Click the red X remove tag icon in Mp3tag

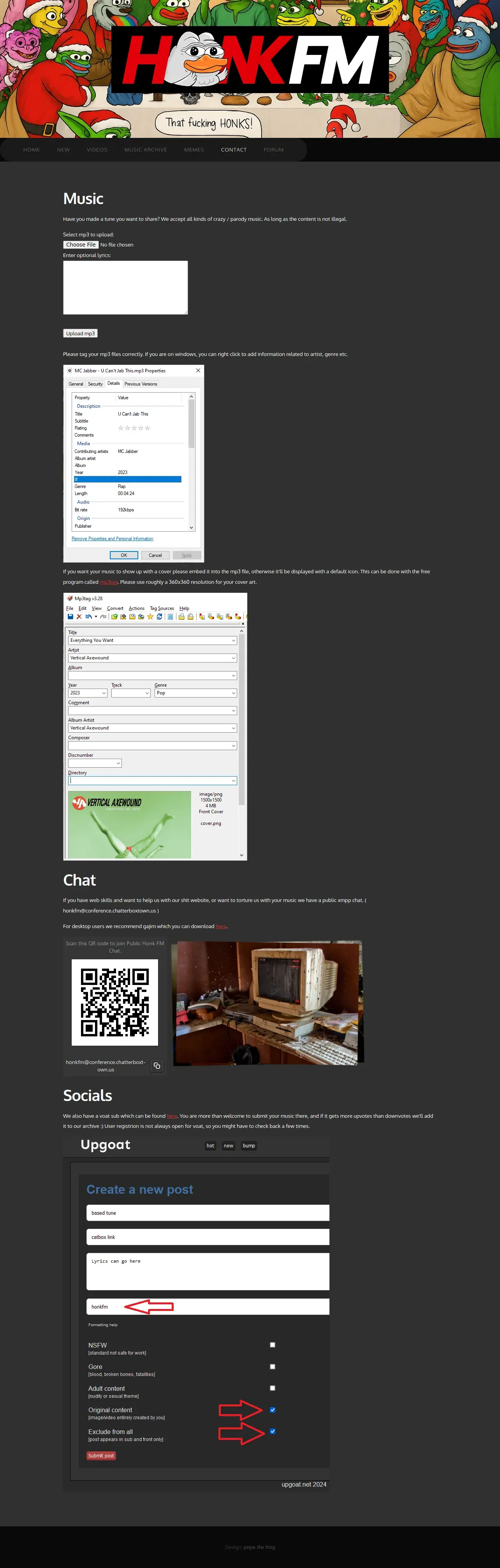(x=79, y=617)
